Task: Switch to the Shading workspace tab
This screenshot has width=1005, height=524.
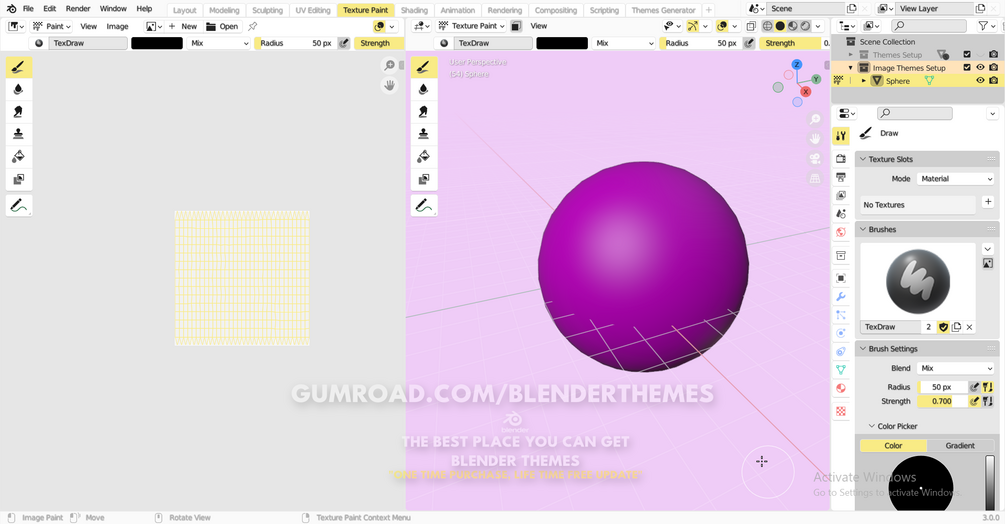Action: (x=414, y=10)
